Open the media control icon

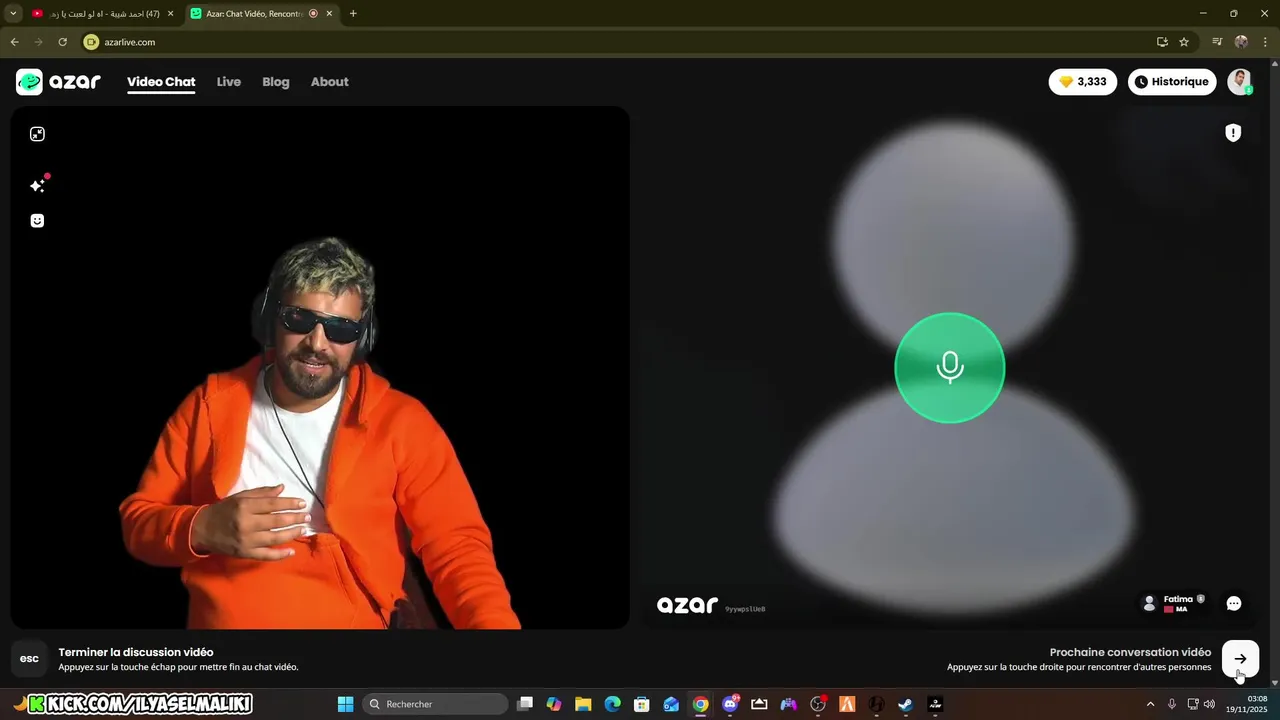pyautogui.click(x=1217, y=42)
